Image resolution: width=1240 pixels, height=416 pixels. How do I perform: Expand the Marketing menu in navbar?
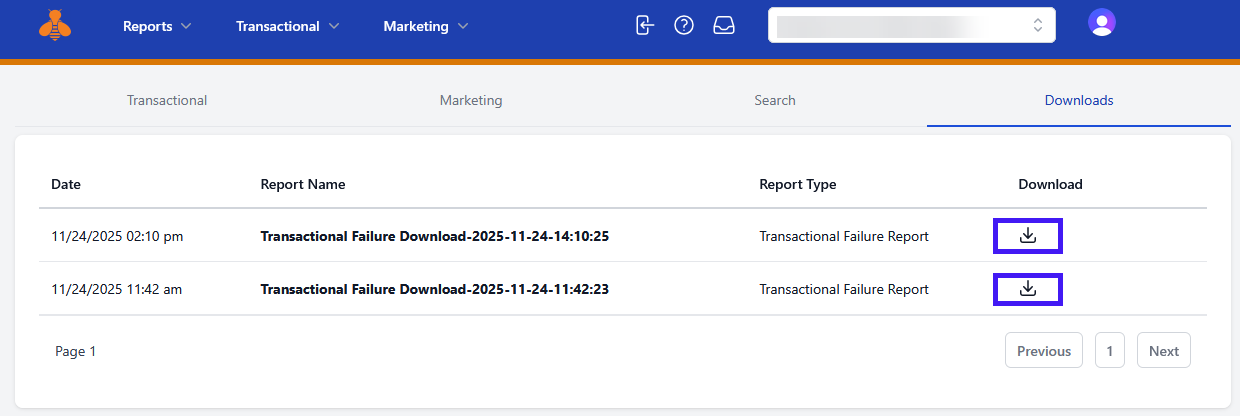pos(425,27)
